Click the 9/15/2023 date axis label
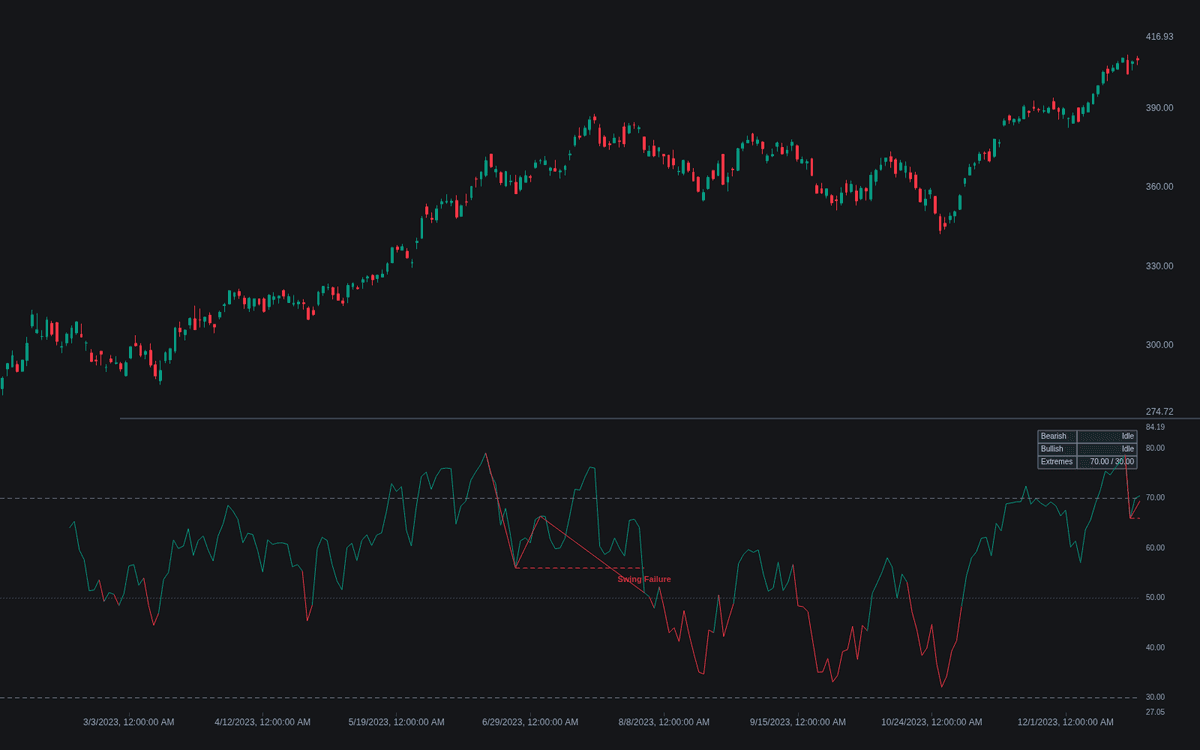Viewport: 1200px width, 750px height. coord(798,722)
